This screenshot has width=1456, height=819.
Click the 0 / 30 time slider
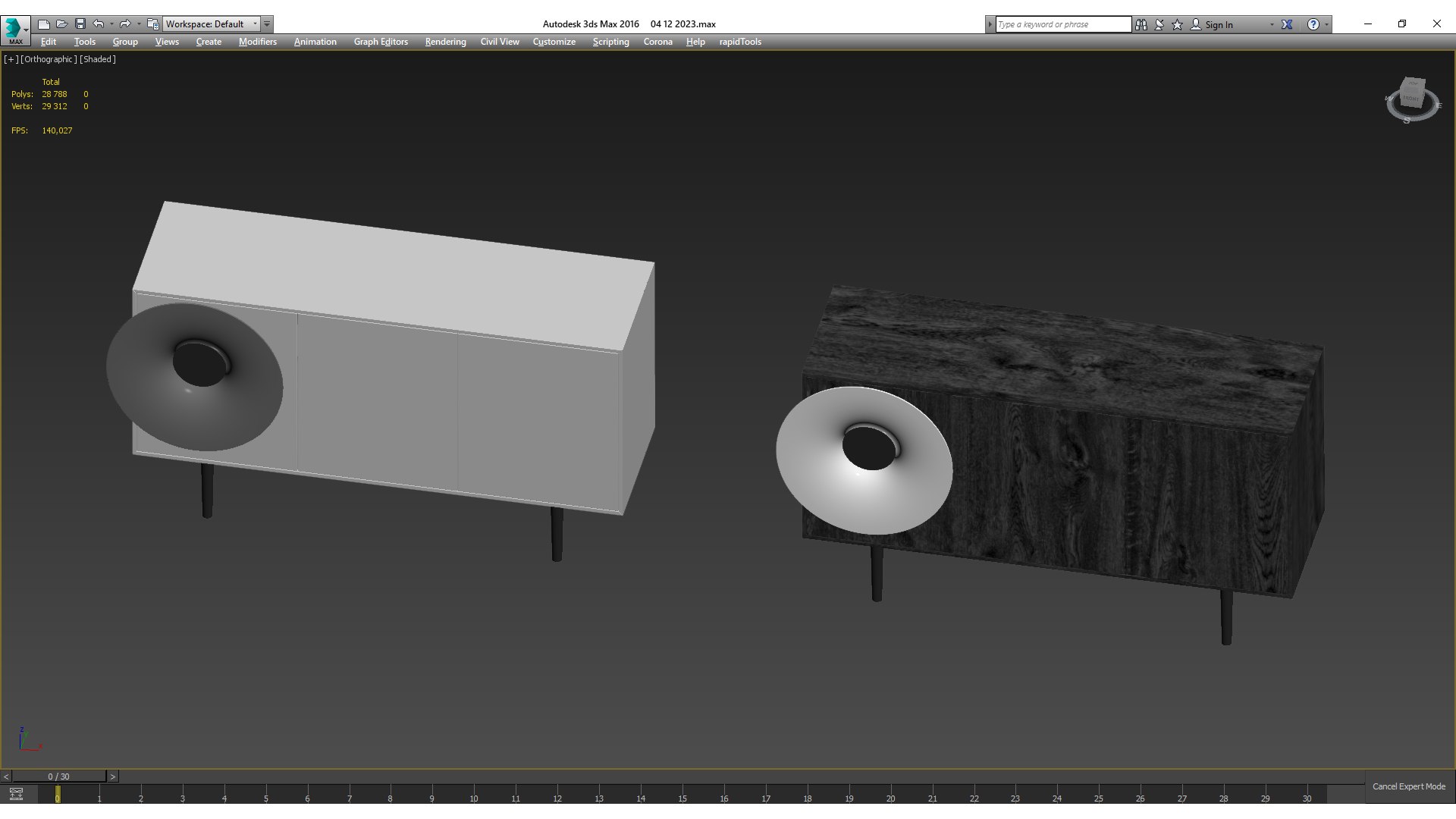coord(58,777)
